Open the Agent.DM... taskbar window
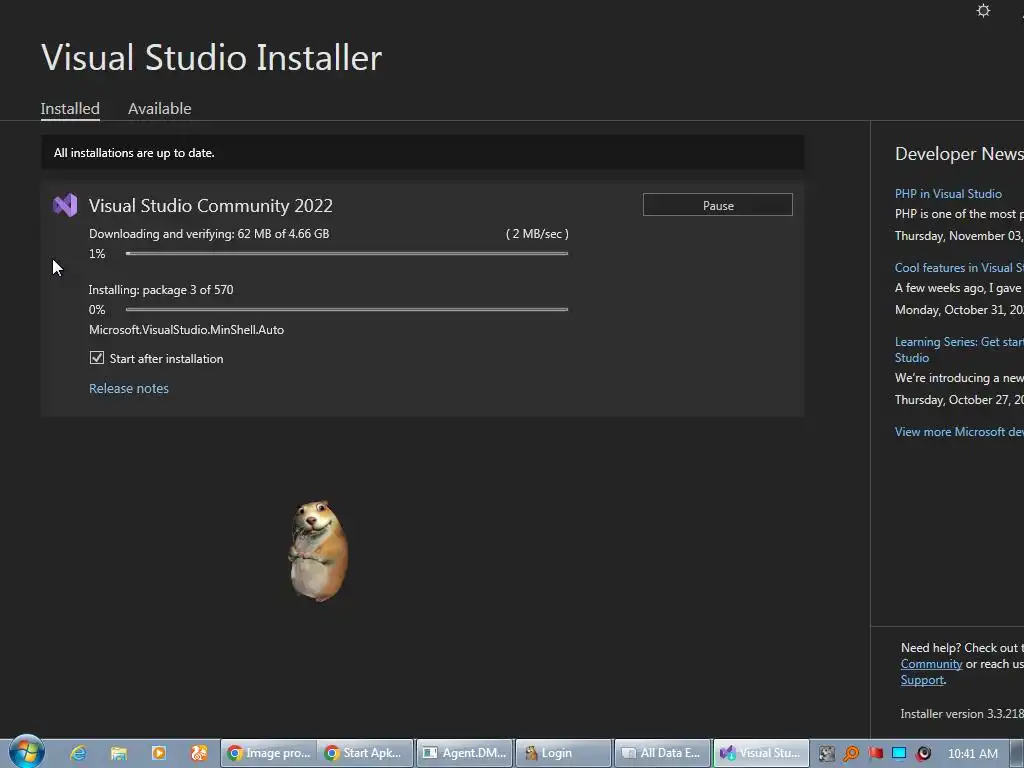Screen dimensions: 1024x768 click(x=464, y=753)
